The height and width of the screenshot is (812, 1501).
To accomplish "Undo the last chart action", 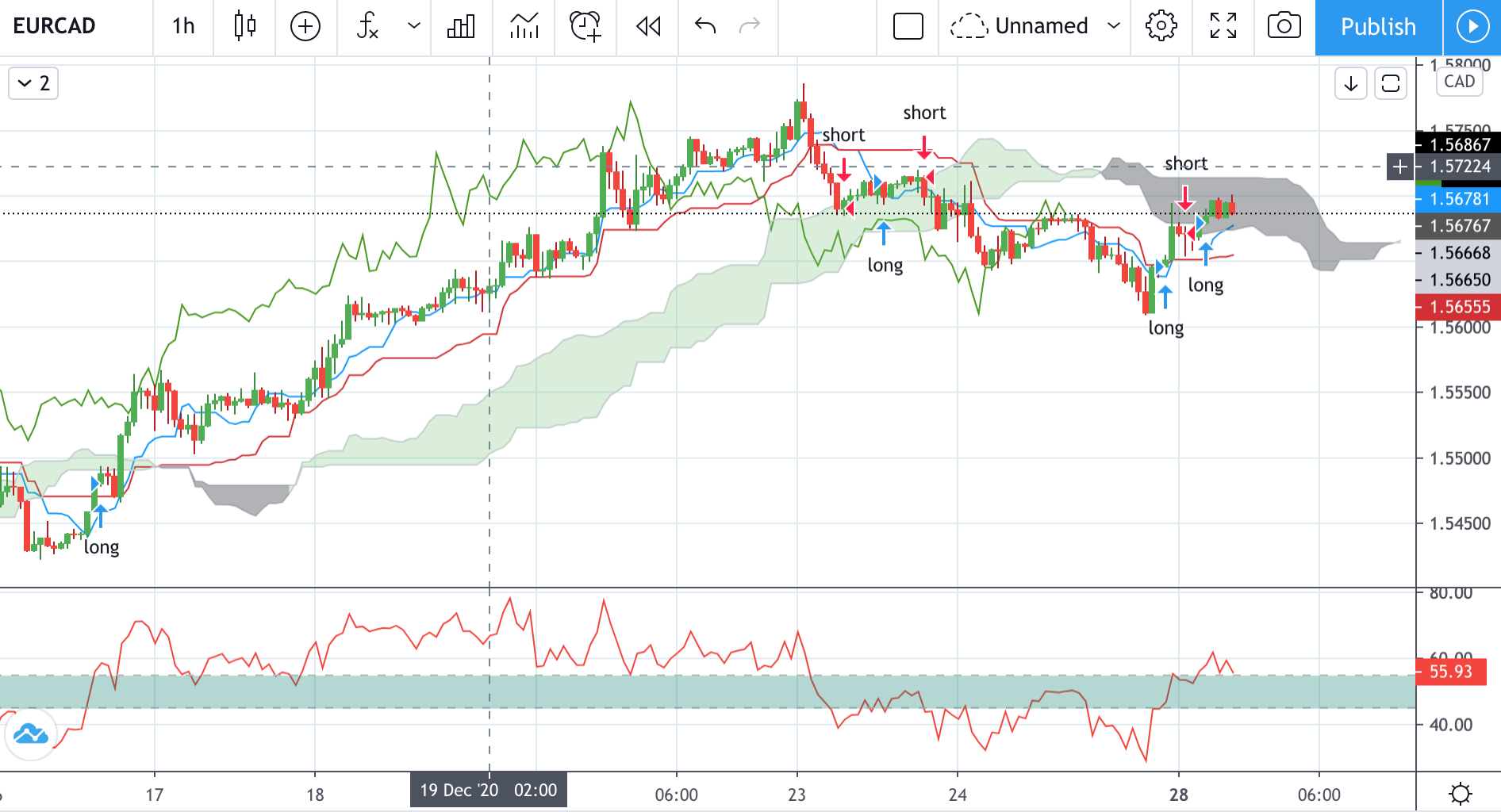I will 705,26.
